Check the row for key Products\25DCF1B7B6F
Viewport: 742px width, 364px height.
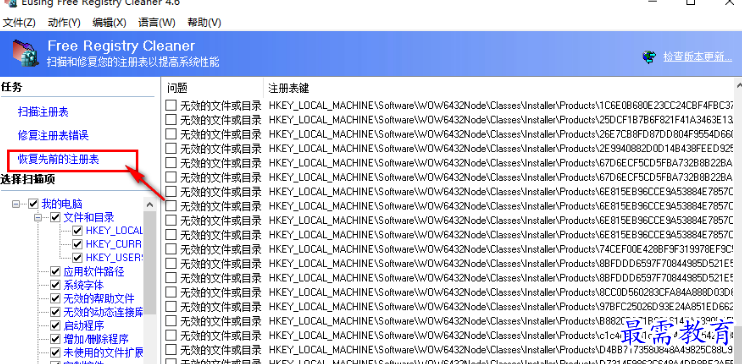coord(171,119)
